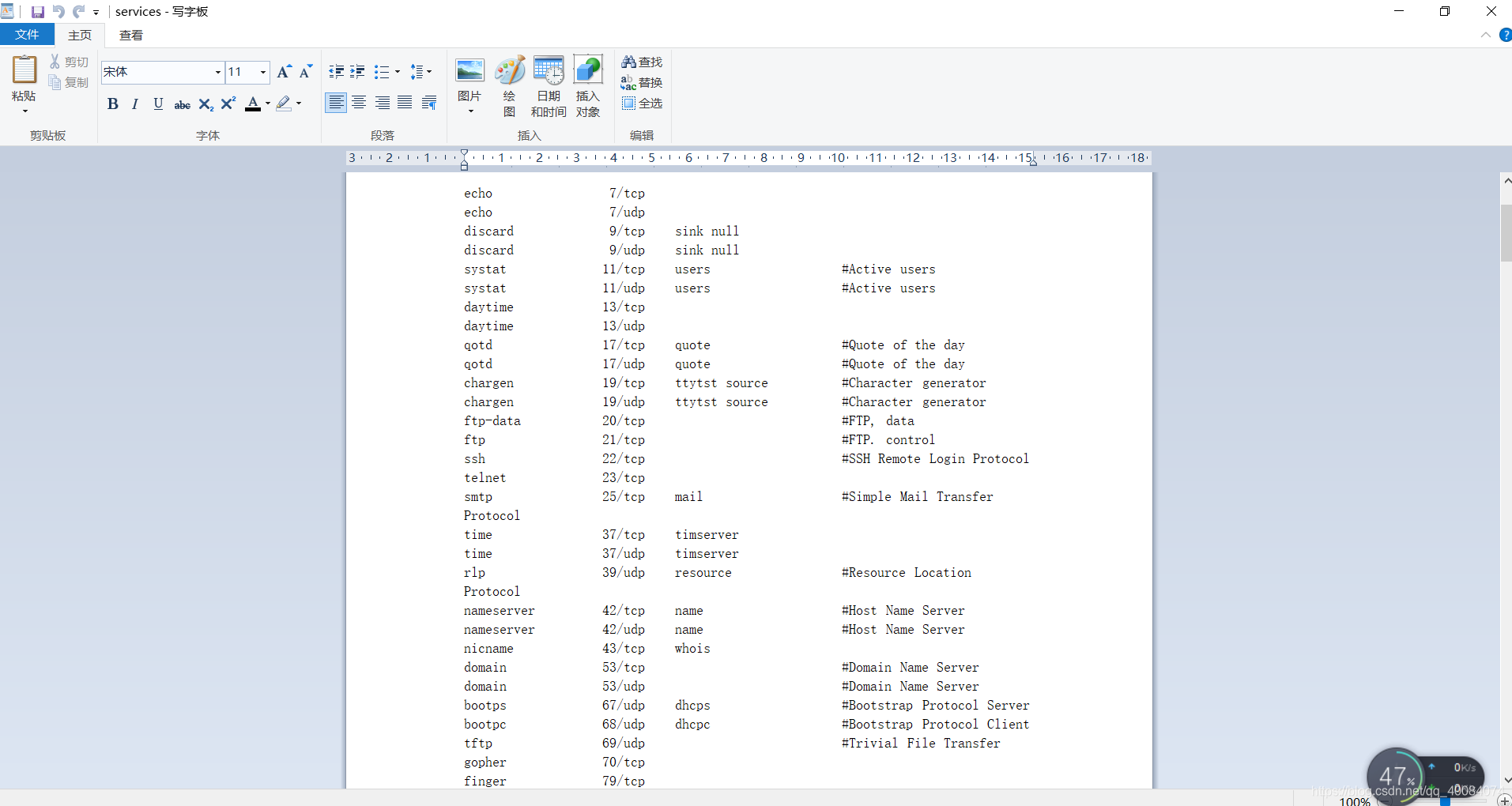The height and width of the screenshot is (806, 1512).
Task: Apply the current font text color
Action: pyautogui.click(x=253, y=104)
